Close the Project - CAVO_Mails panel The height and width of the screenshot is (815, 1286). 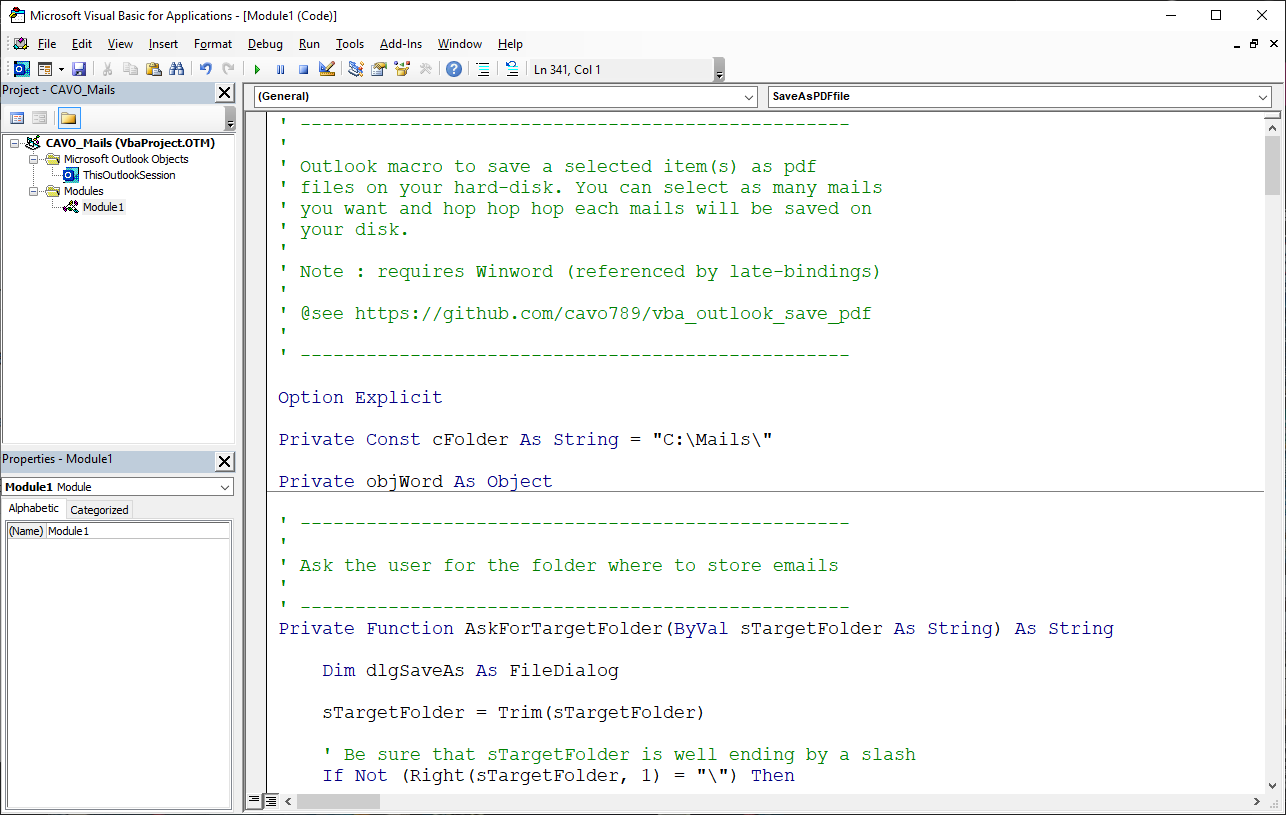(225, 92)
